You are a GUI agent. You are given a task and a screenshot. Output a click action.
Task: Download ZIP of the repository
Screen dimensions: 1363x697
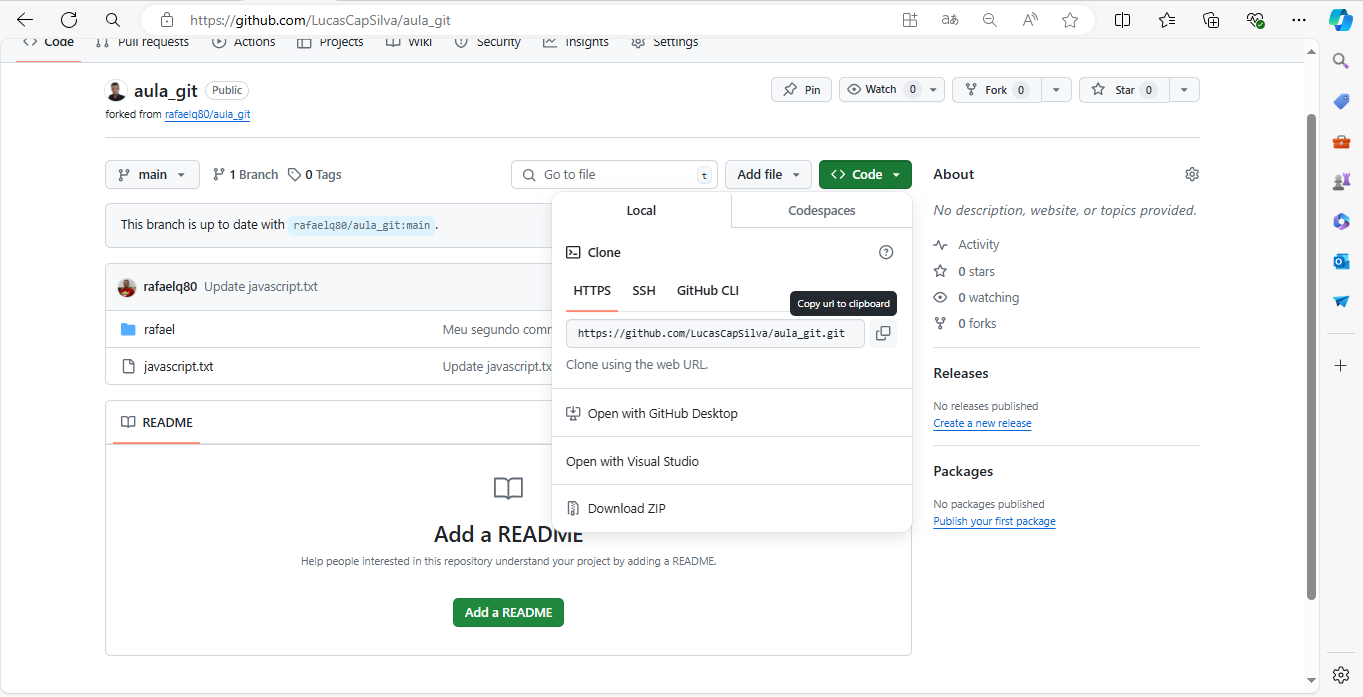pos(616,508)
